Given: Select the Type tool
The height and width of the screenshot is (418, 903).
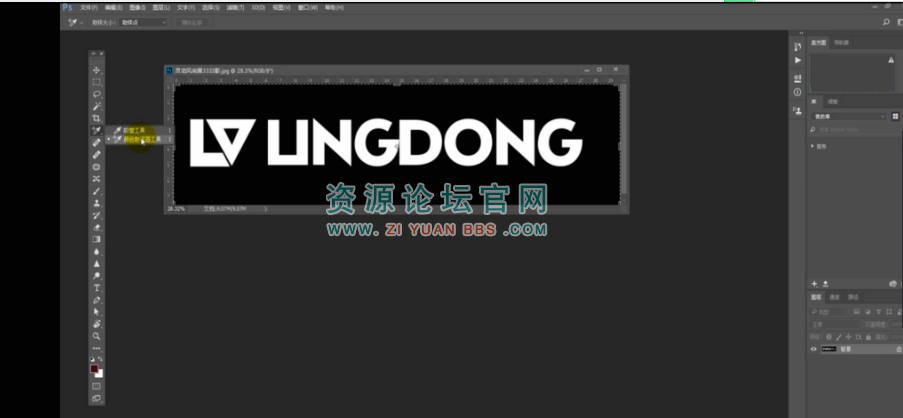Looking at the screenshot, I should tap(96, 288).
